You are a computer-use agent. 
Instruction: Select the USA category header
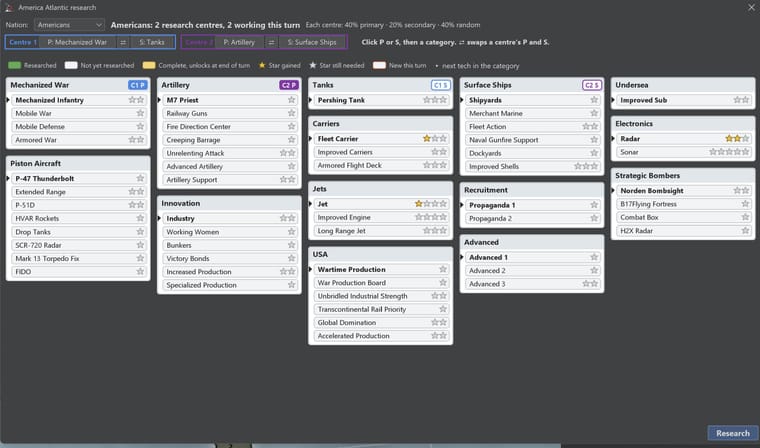pyautogui.click(x=380, y=254)
